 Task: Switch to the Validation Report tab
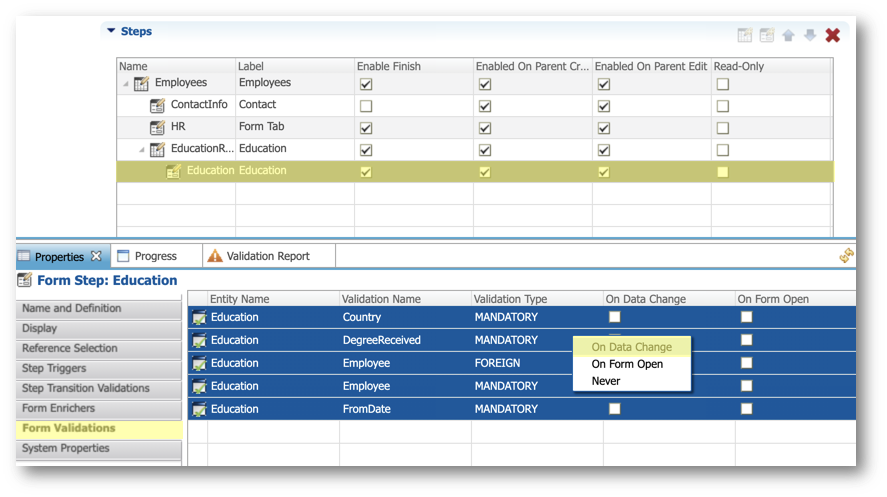click(x=267, y=256)
